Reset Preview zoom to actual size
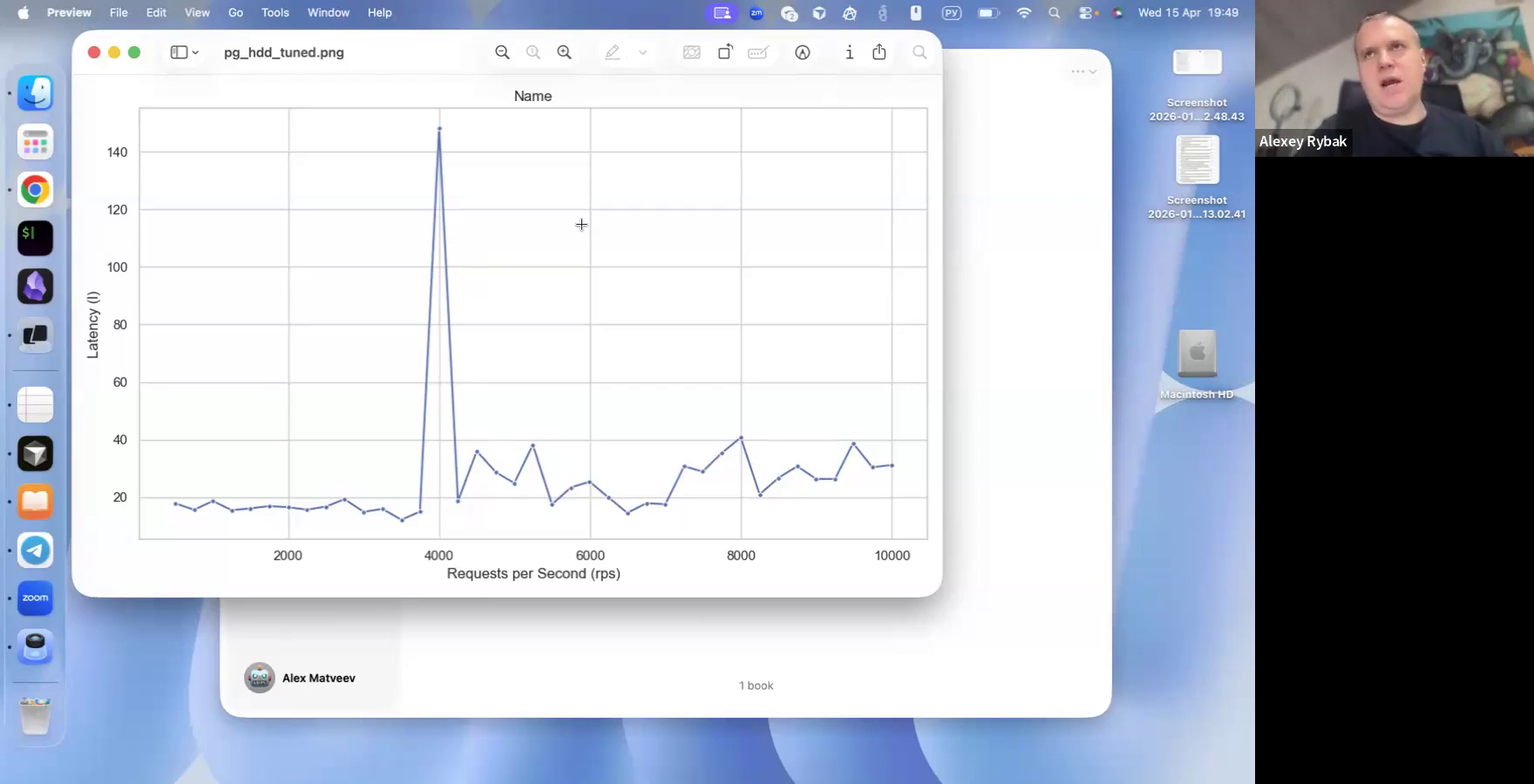 click(533, 52)
